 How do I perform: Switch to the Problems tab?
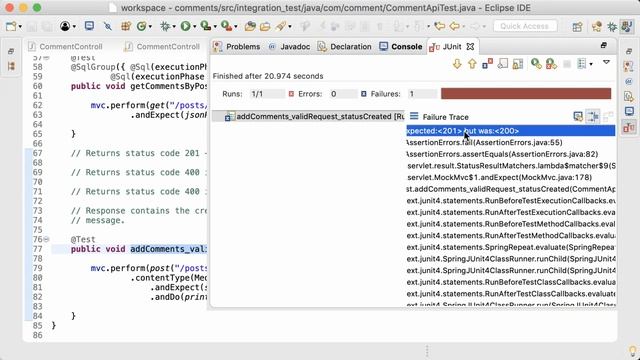click(x=237, y=47)
